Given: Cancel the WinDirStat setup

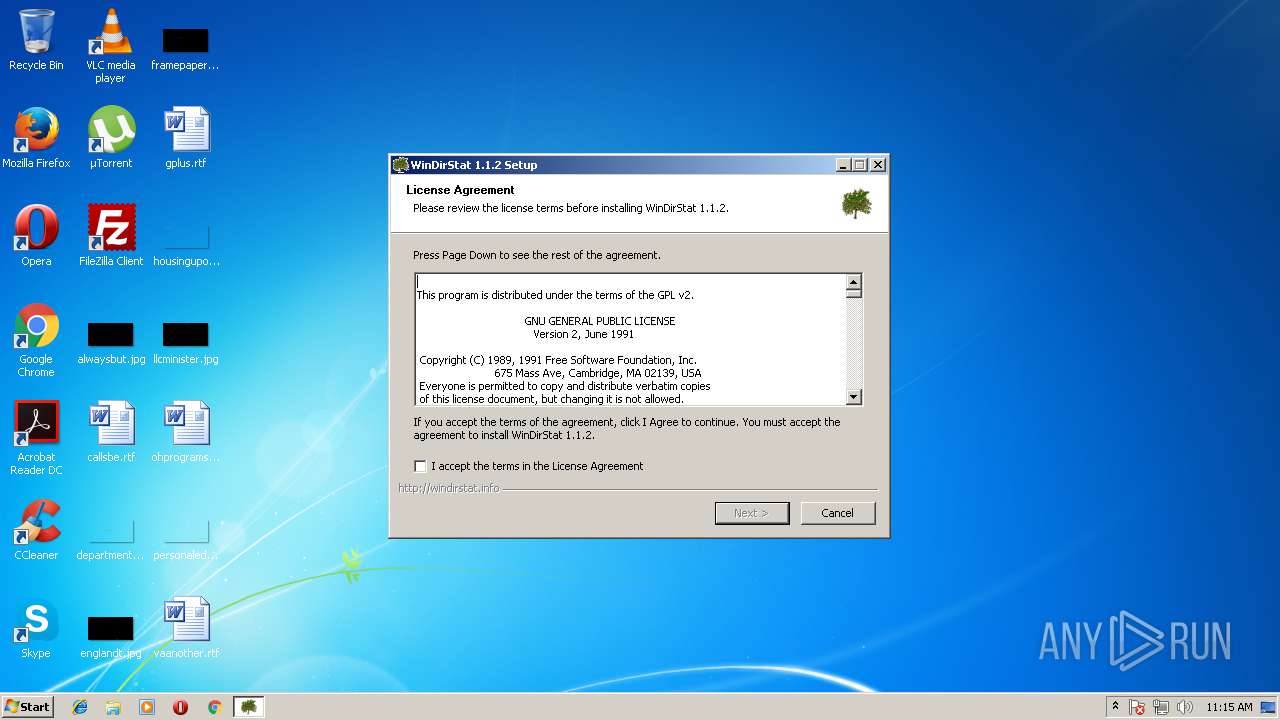Looking at the screenshot, I should point(838,513).
